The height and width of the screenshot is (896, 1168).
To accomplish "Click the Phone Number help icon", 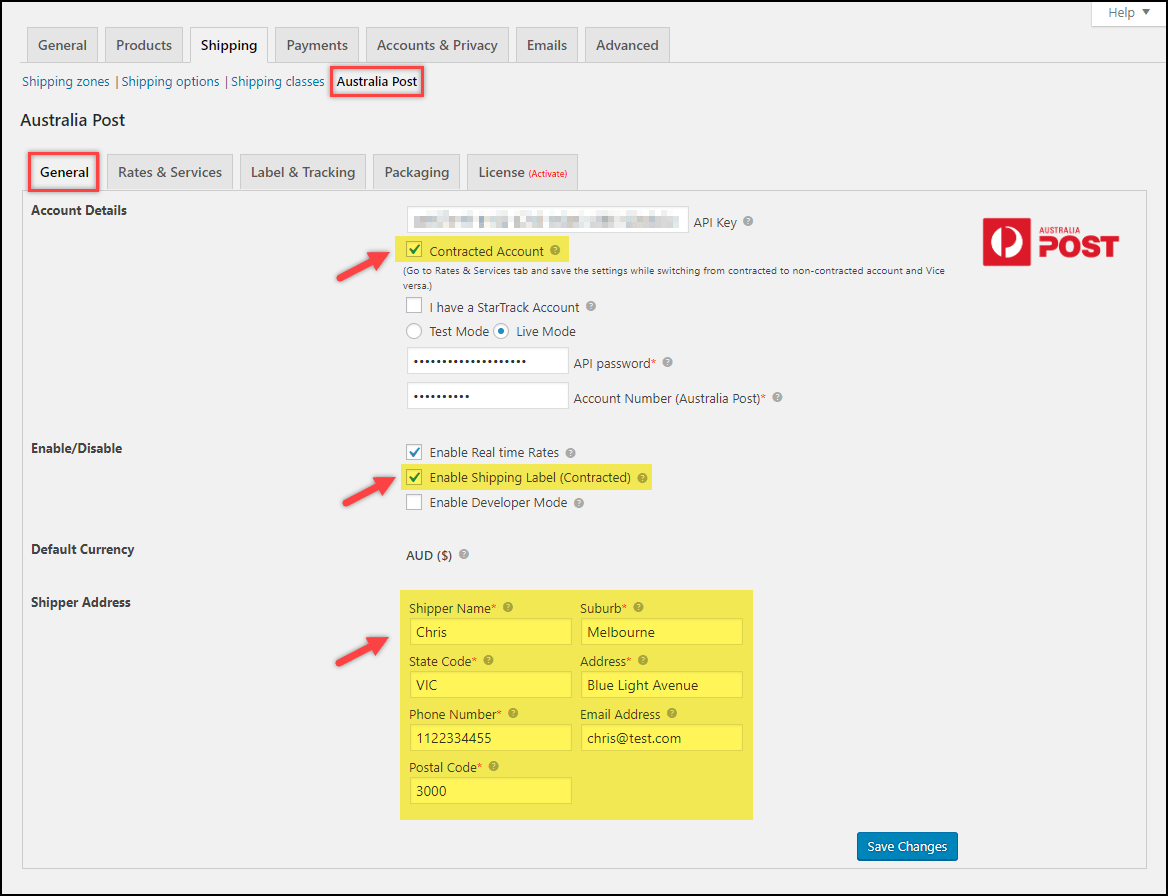I will click(x=513, y=713).
